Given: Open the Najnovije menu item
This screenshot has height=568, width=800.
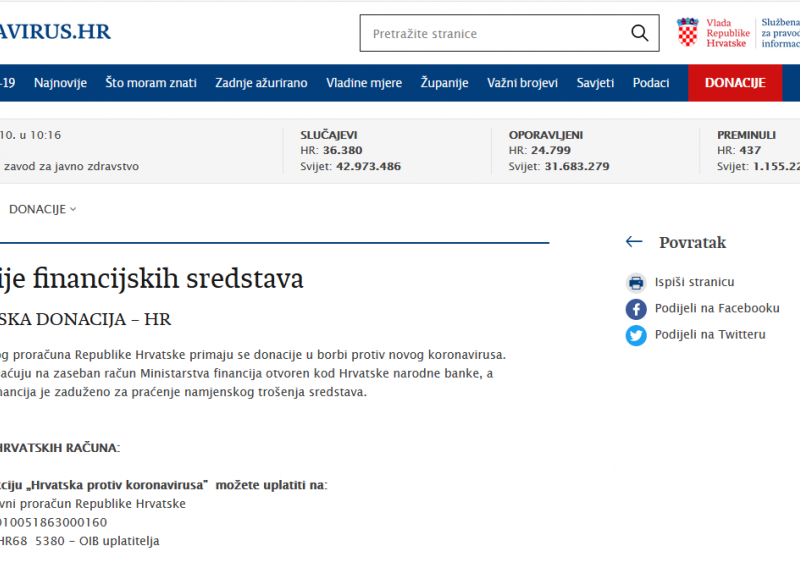Looking at the screenshot, I should [60, 83].
